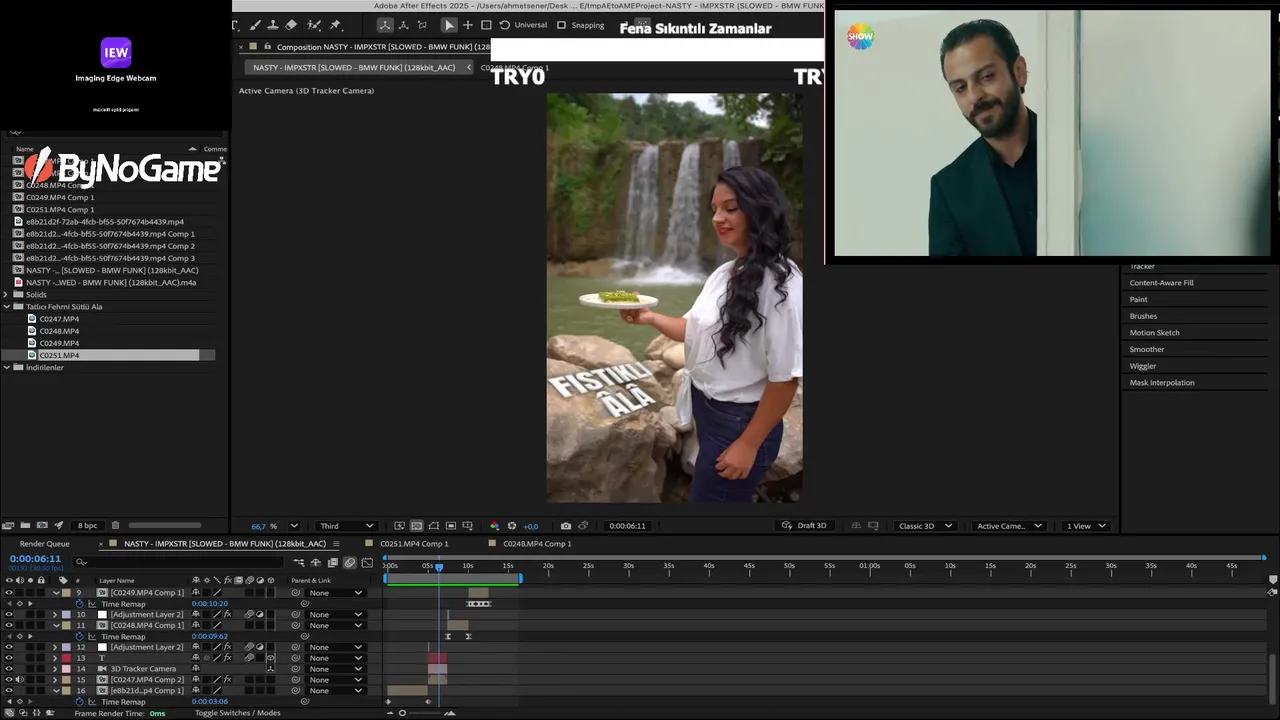This screenshot has width=1280, height=720.
Task: Toggle visibility of layer 16 e8b21d comp
Action: pyautogui.click(x=9, y=691)
